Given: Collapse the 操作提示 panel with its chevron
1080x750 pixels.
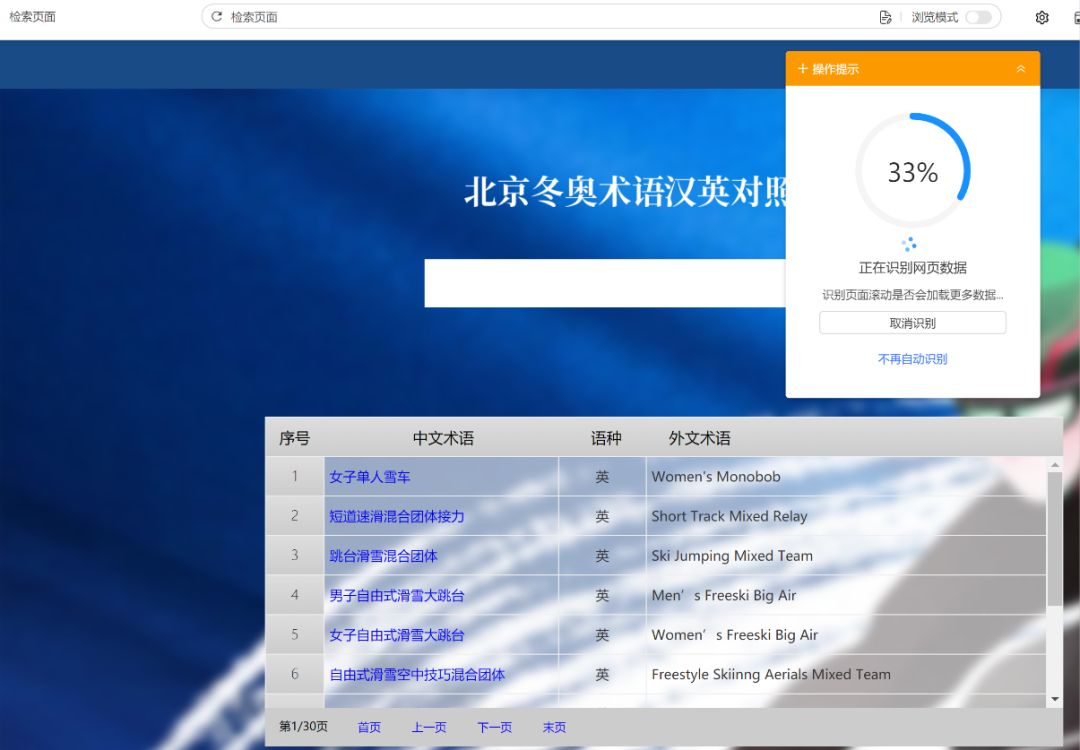Looking at the screenshot, I should [1021, 68].
